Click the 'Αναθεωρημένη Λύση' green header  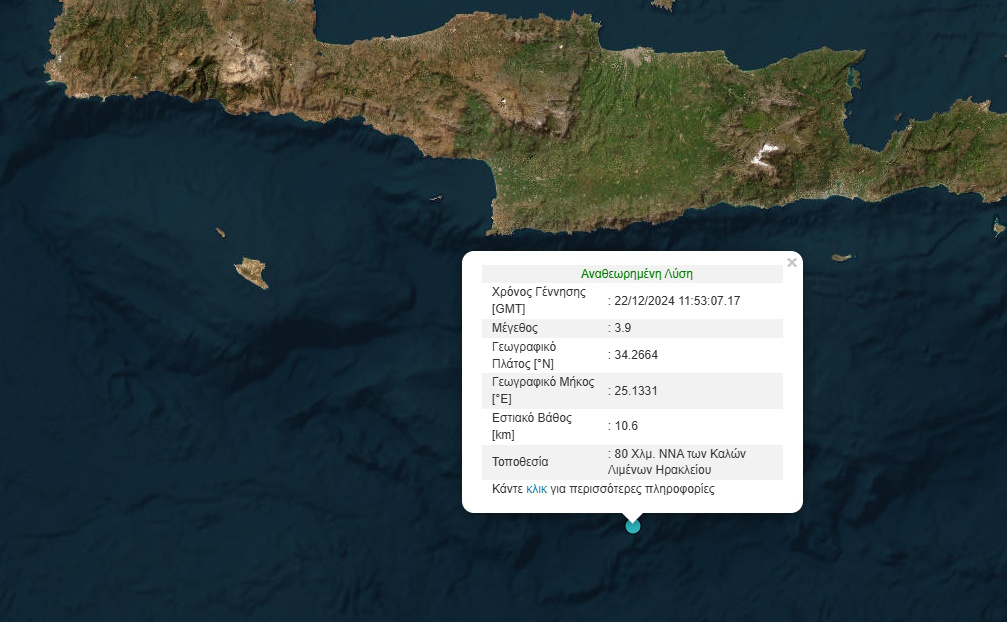tap(636, 273)
